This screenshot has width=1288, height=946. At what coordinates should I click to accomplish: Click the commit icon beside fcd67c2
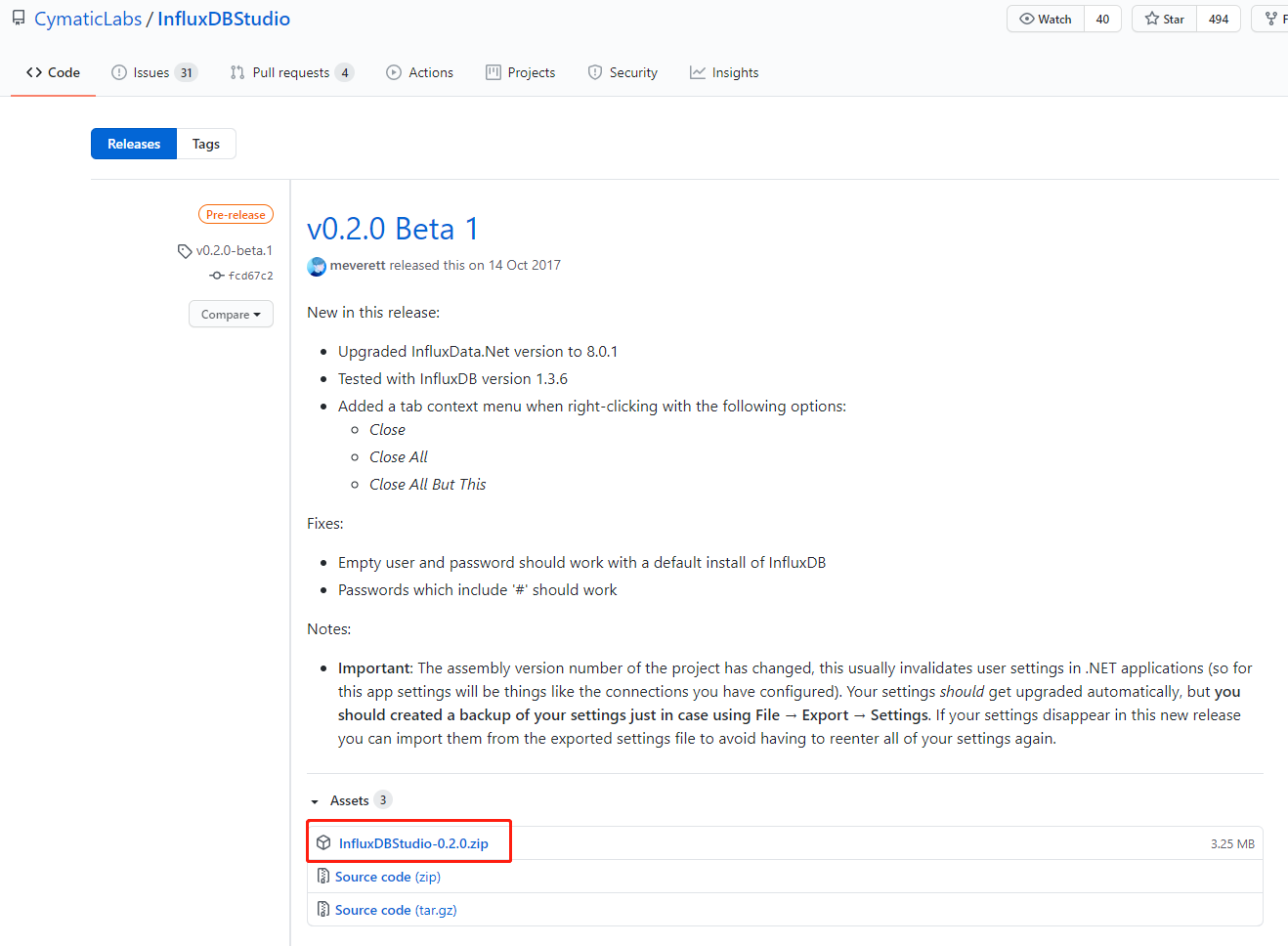(x=217, y=275)
